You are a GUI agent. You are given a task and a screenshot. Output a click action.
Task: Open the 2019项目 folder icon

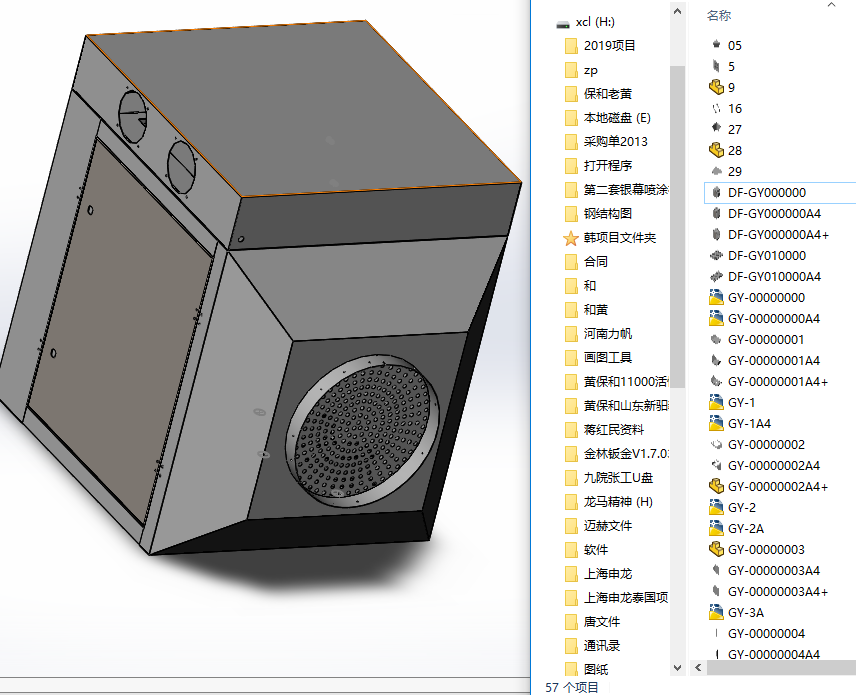point(571,46)
